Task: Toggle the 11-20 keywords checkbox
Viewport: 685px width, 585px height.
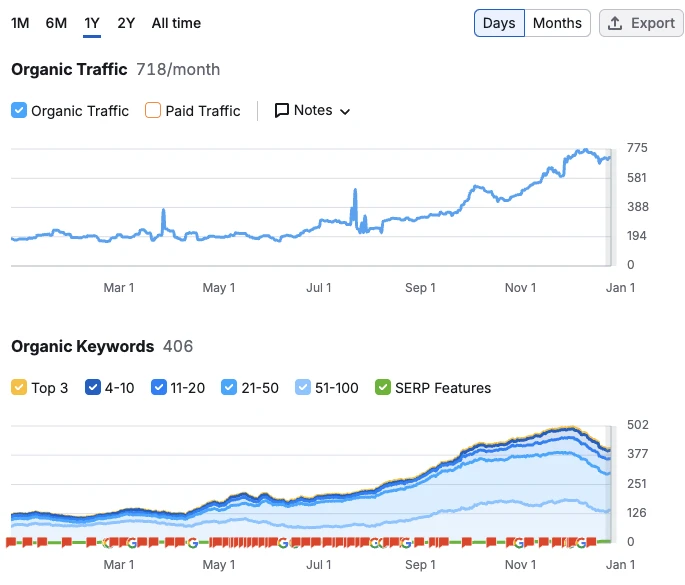Action: [x=158, y=387]
